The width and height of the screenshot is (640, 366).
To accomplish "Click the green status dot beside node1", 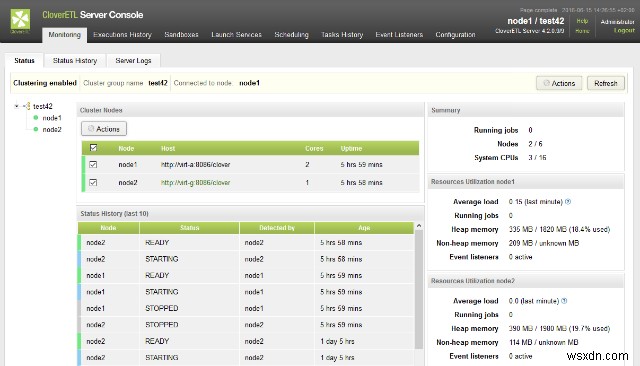I will (x=36, y=118).
